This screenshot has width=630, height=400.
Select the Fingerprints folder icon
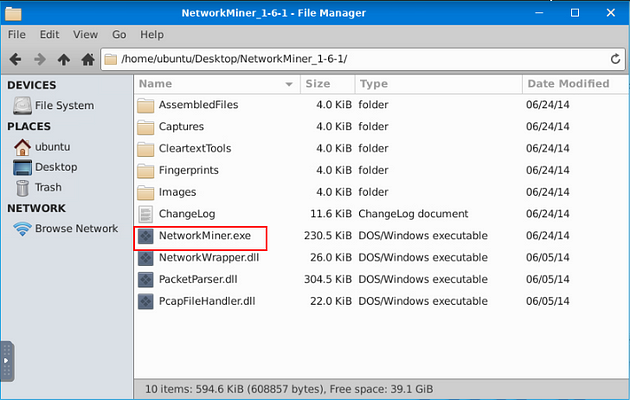145,170
